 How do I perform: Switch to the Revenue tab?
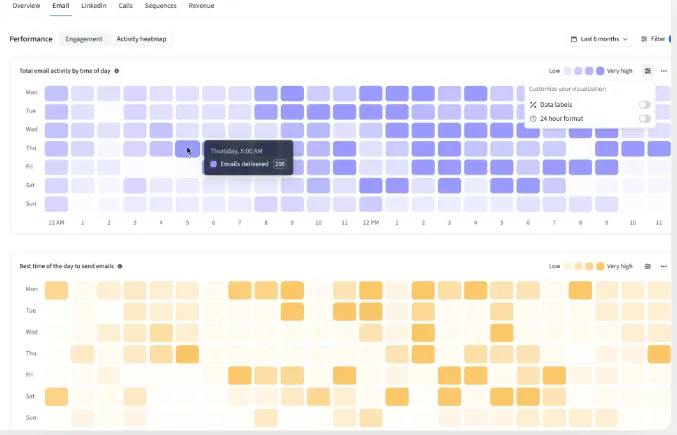(201, 6)
